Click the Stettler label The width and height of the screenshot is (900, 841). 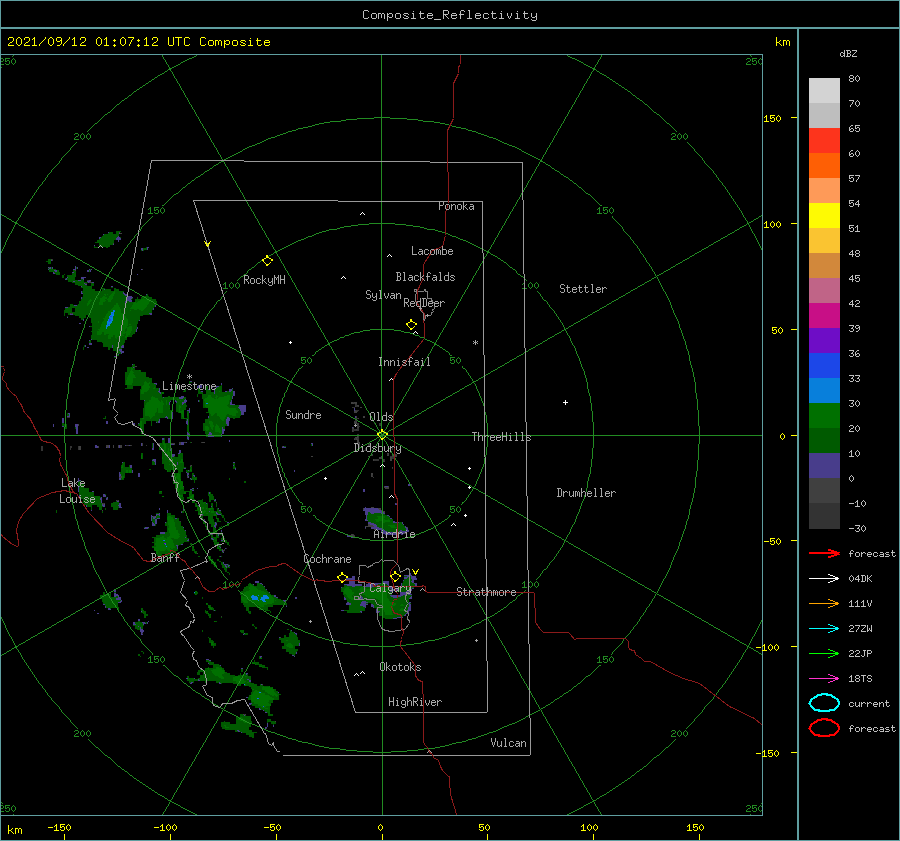pos(583,289)
